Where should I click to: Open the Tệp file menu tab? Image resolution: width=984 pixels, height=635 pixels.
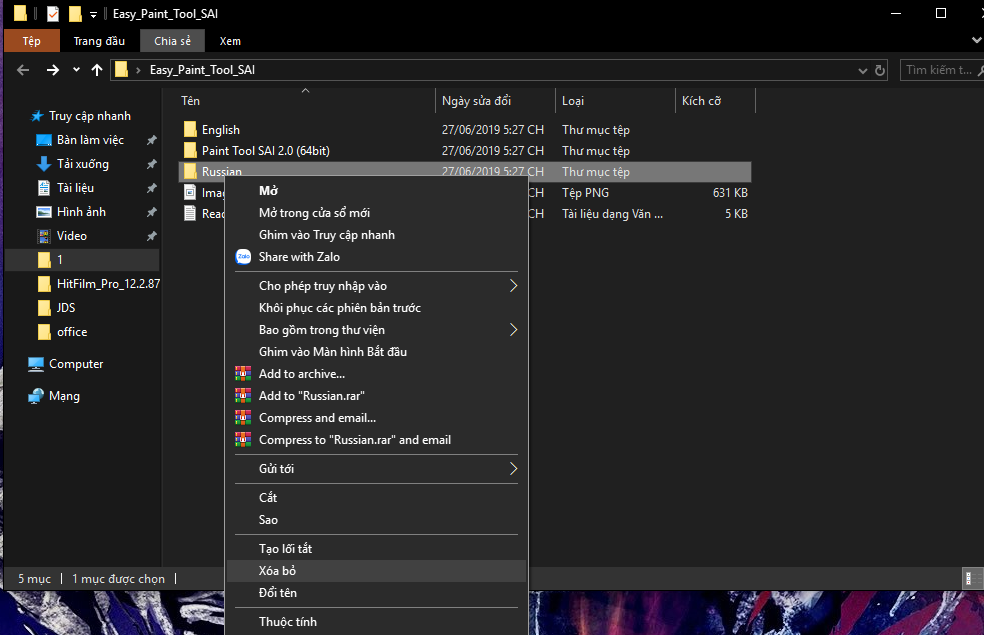(x=31, y=41)
